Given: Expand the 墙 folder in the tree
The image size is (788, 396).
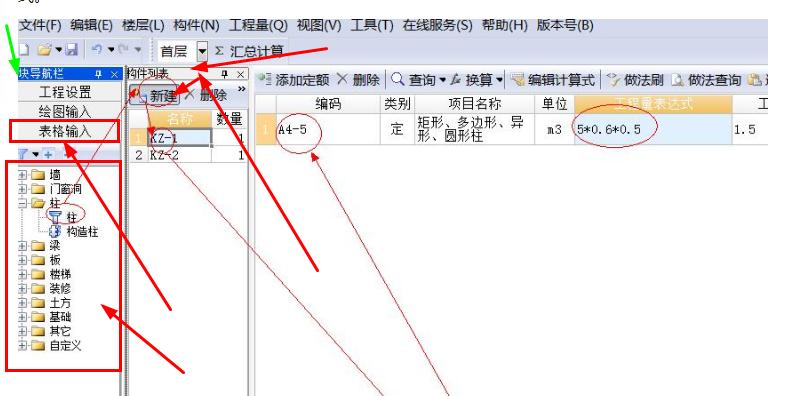Looking at the screenshot, I should click(23, 175).
